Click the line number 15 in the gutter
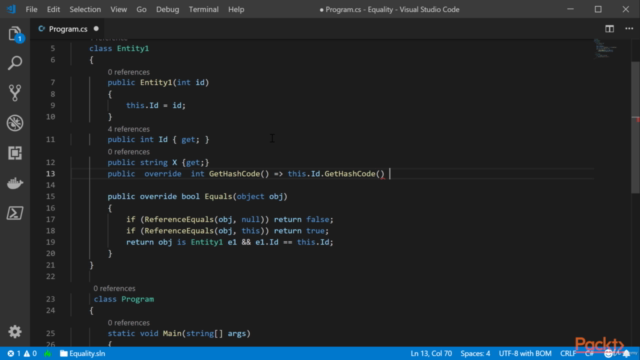The width and height of the screenshot is (640, 360). pos(50,196)
